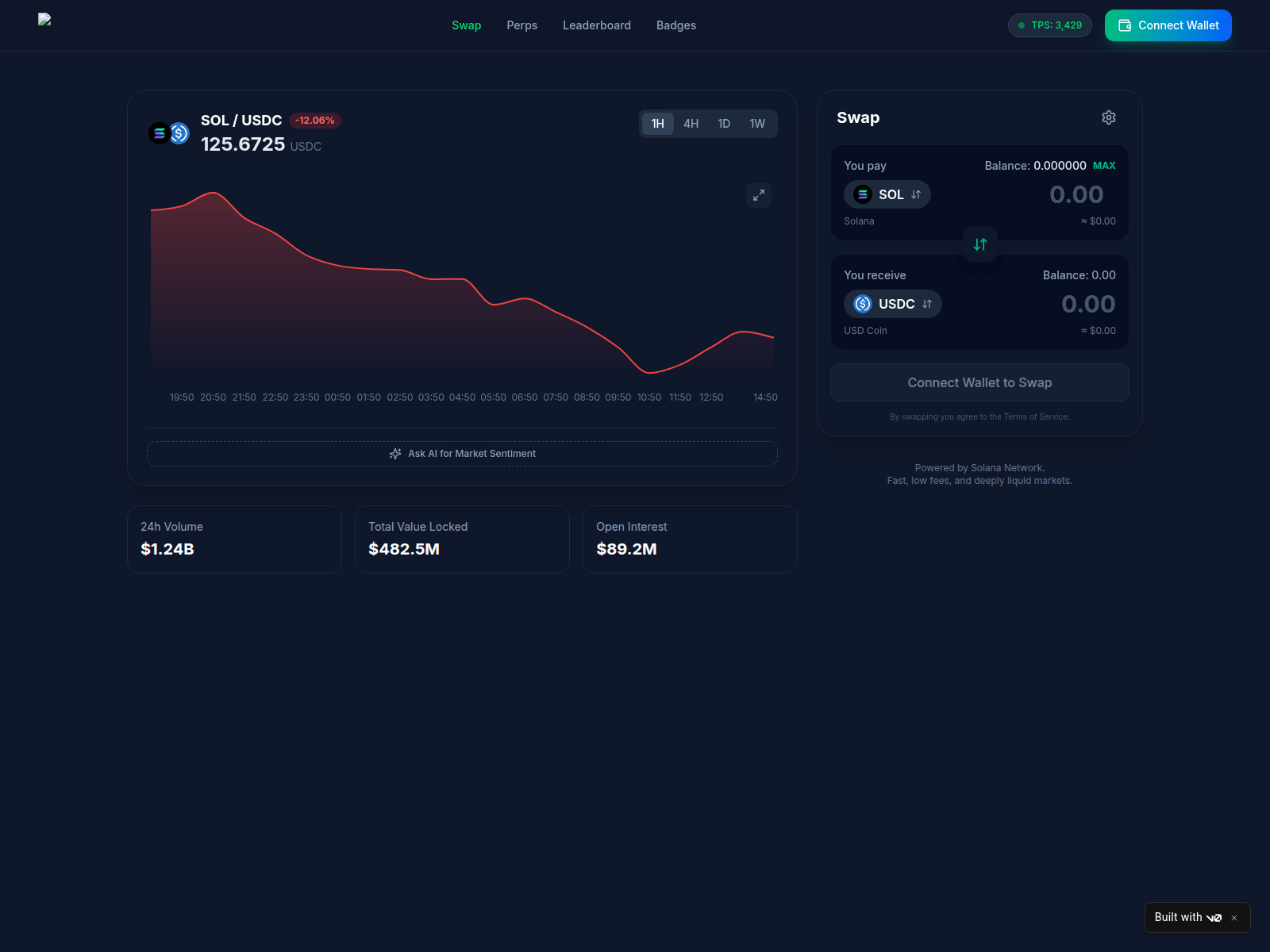1270x952 pixels.
Task: Click the sparkle AI icon
Action: [395, 454]
